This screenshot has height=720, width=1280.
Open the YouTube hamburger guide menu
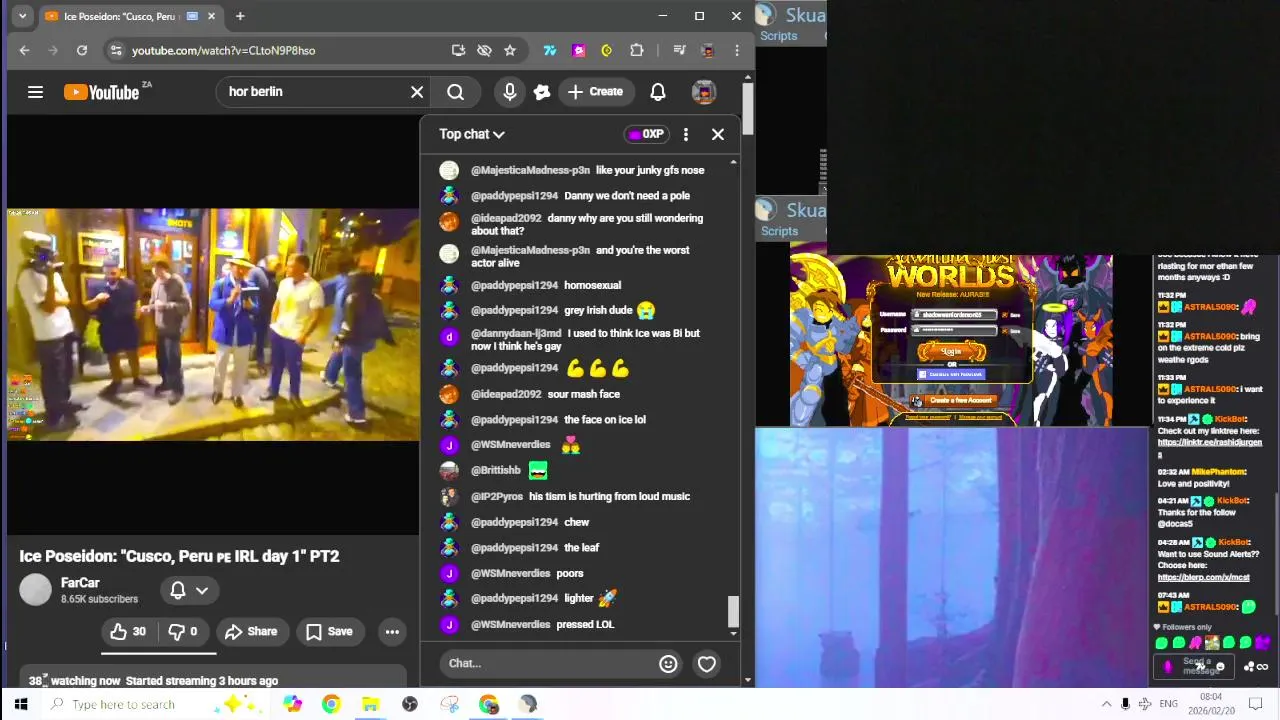coord(35,92)
